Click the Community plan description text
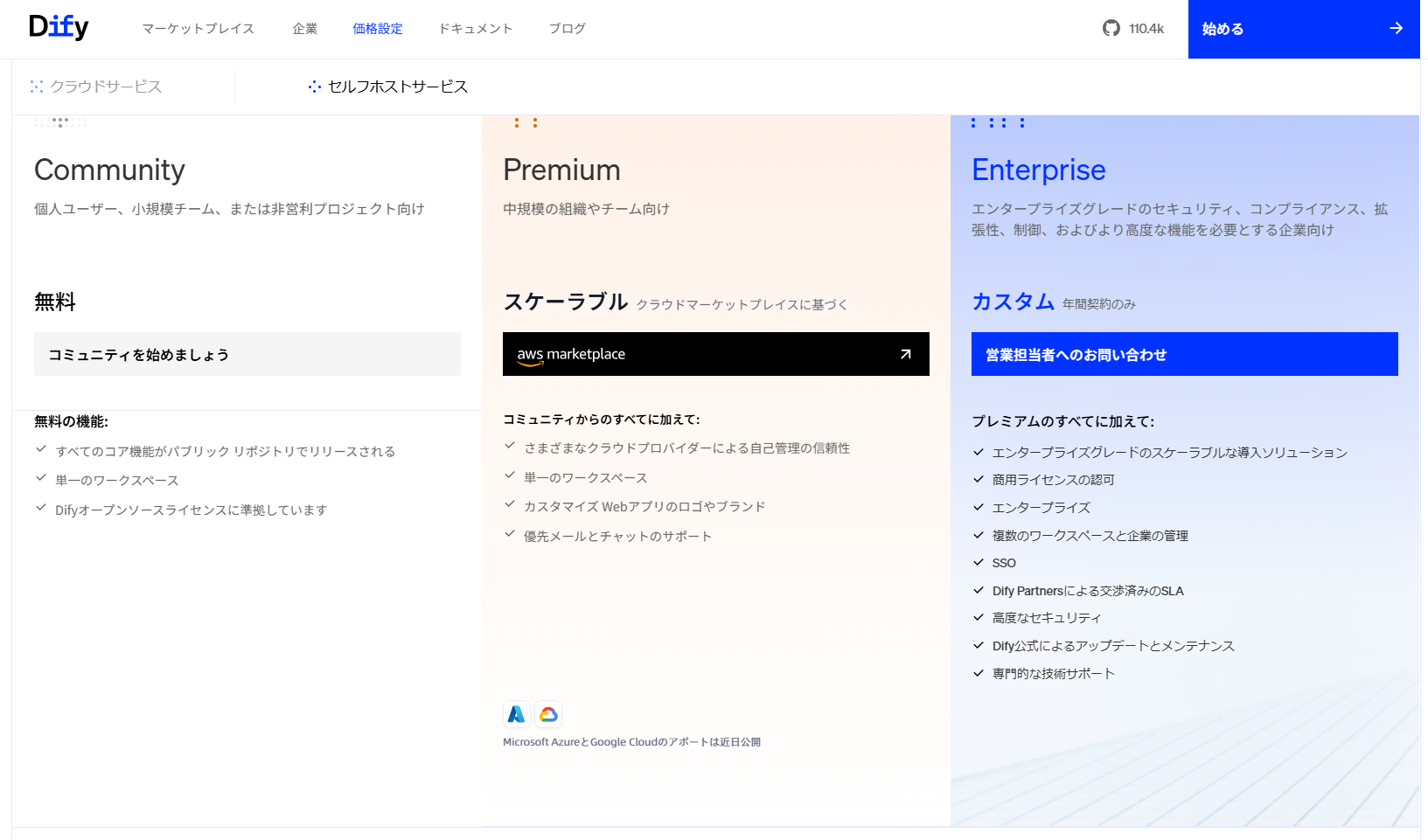Viewport: 1428px width, 840px height. [229, 209]
